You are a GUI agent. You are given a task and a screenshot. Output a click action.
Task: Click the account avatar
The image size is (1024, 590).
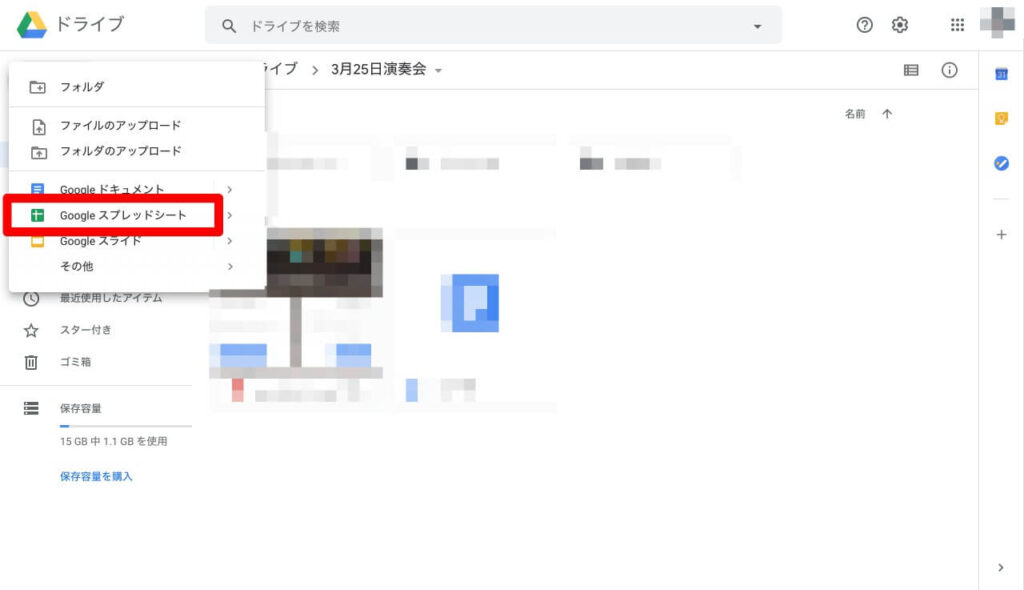click(997, 23)
